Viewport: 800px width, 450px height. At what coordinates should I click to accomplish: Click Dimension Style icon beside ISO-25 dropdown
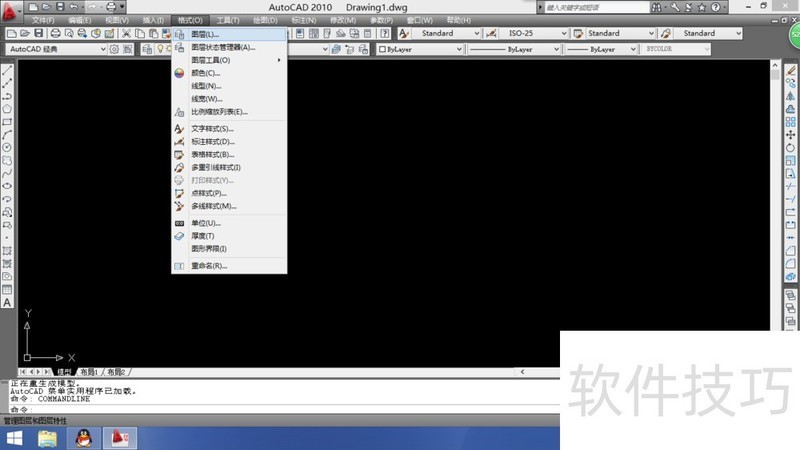491,33
